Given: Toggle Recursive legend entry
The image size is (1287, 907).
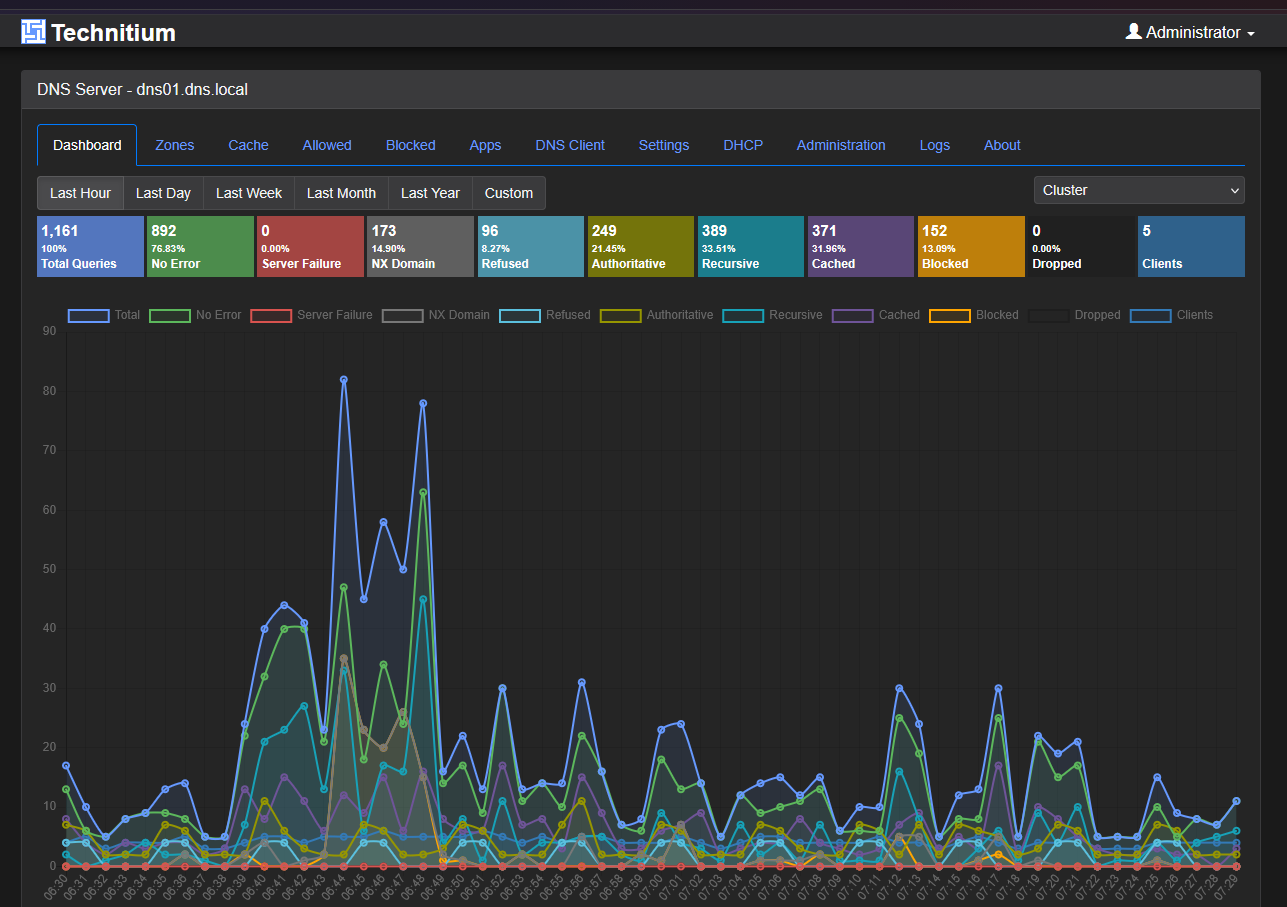Looking at the screenshot, I should pos(772,315).
